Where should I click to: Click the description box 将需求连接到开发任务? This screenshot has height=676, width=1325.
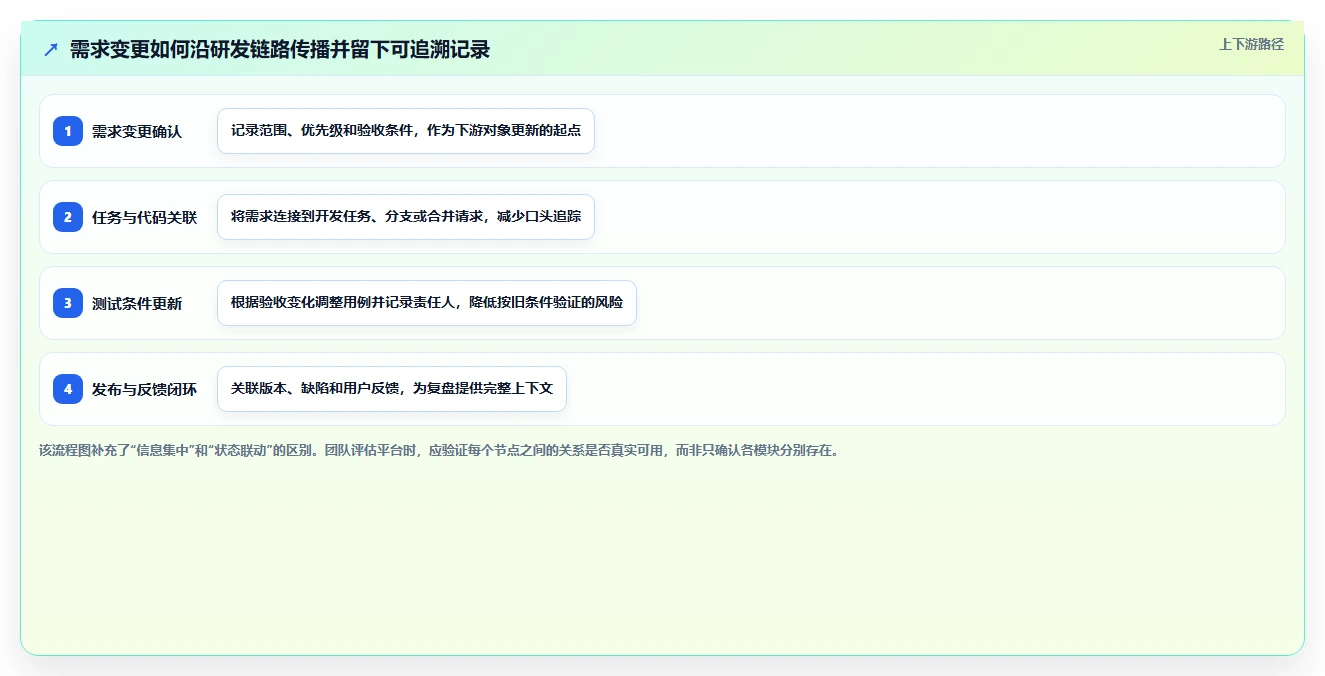406,217
